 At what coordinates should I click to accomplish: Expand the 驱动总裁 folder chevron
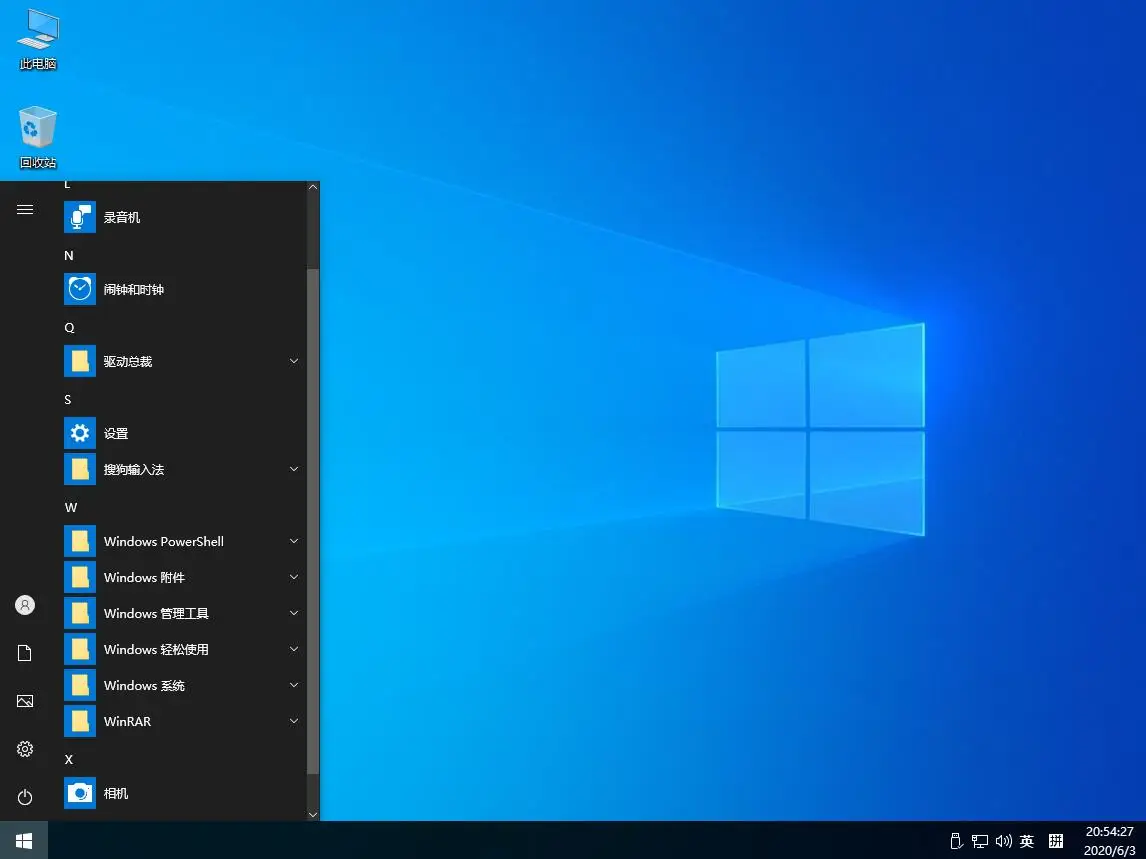pos(294,361)
